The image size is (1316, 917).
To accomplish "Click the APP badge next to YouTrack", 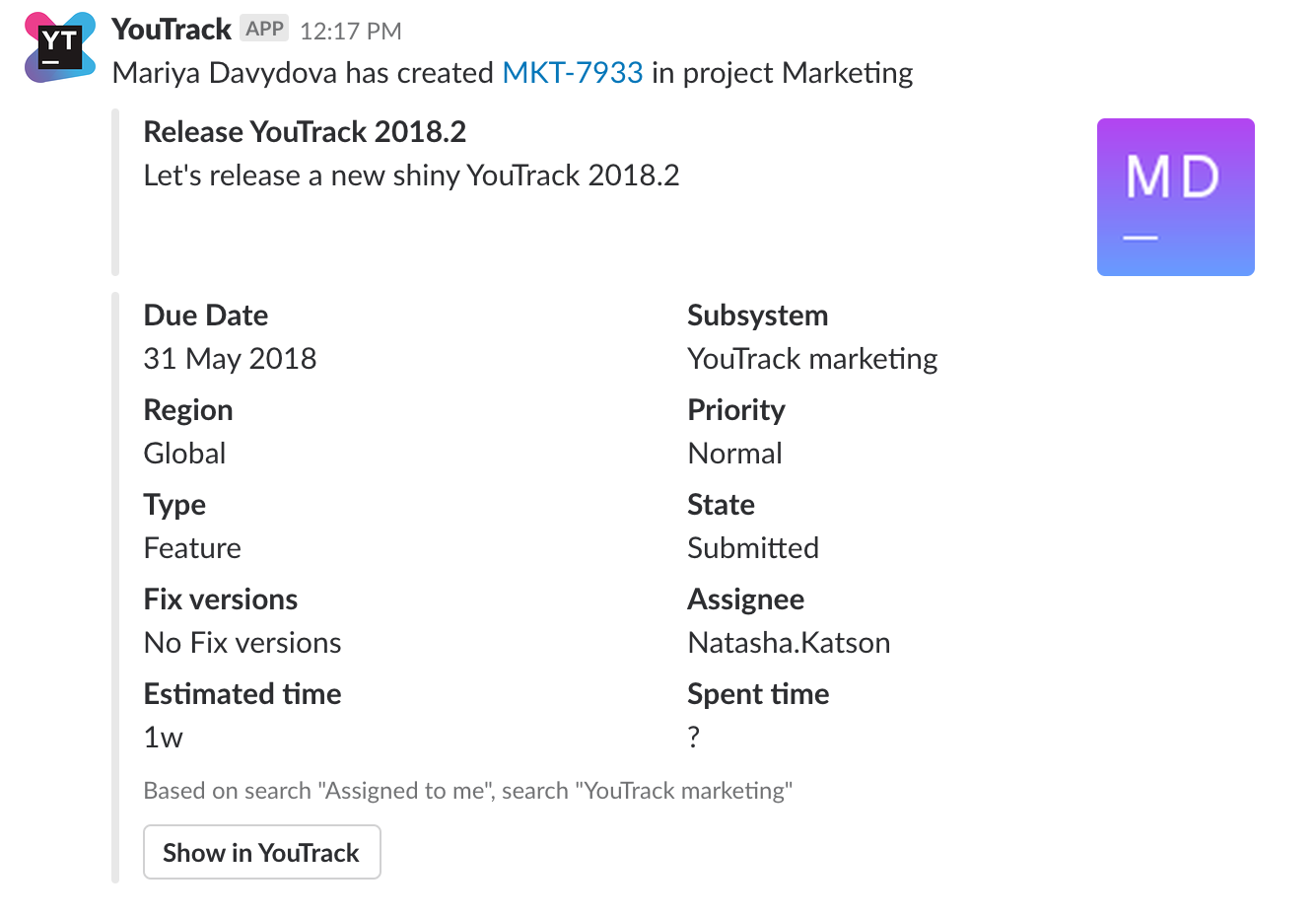I will [263, 29].
